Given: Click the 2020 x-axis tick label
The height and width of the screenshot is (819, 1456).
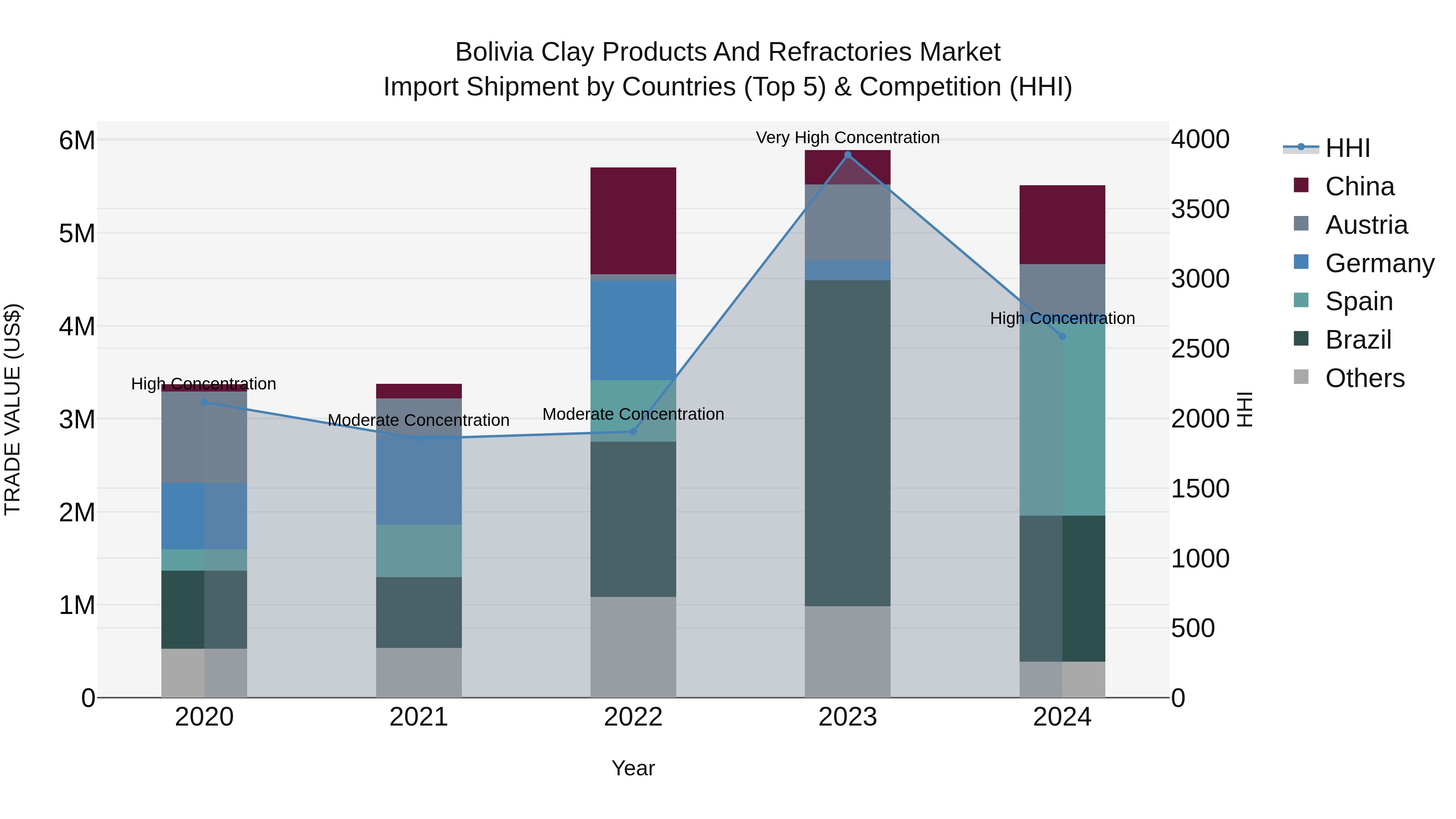Looking at the screenshot, I should point(204,717).
